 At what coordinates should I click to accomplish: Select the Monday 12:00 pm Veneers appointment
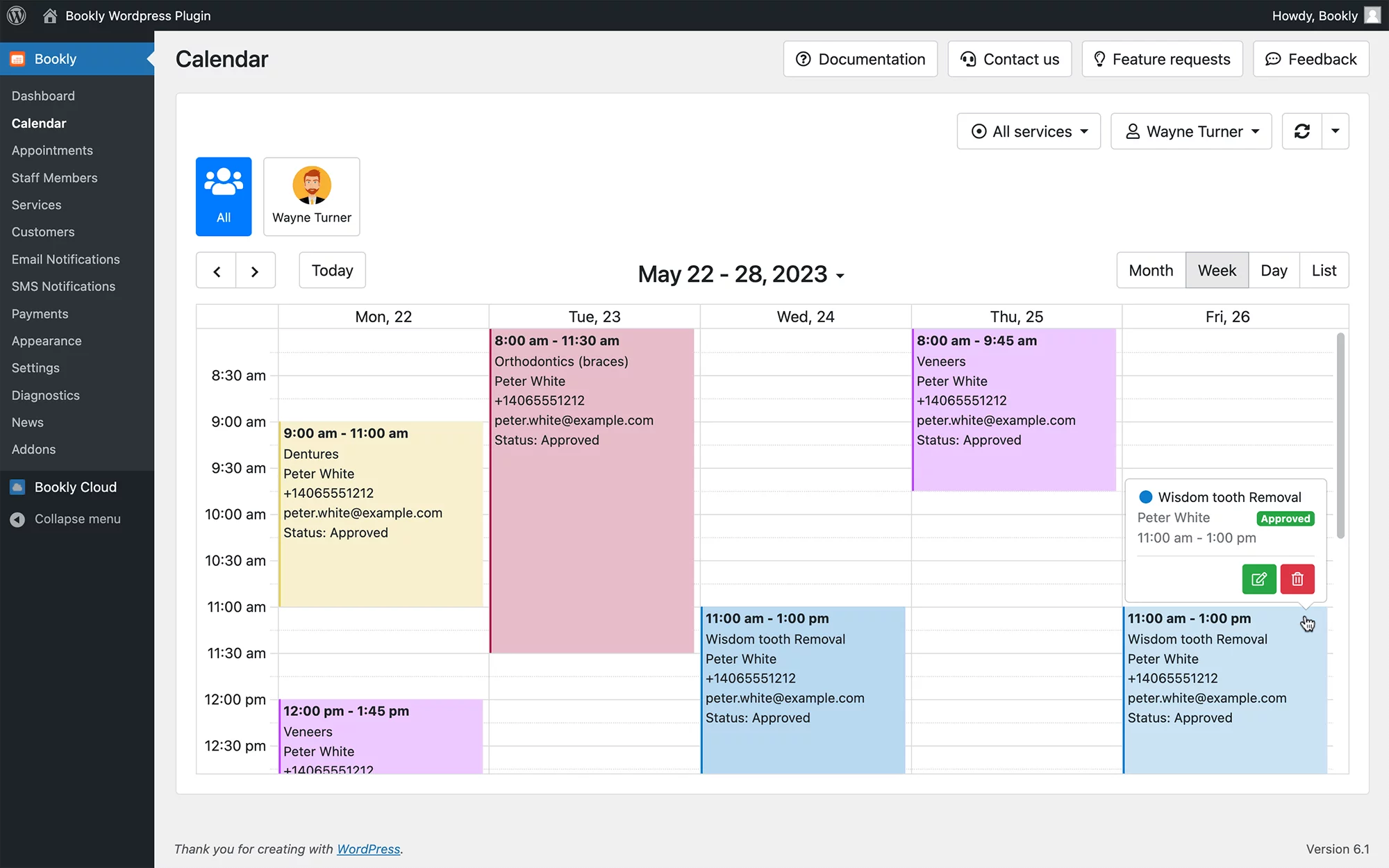(381, 736)
